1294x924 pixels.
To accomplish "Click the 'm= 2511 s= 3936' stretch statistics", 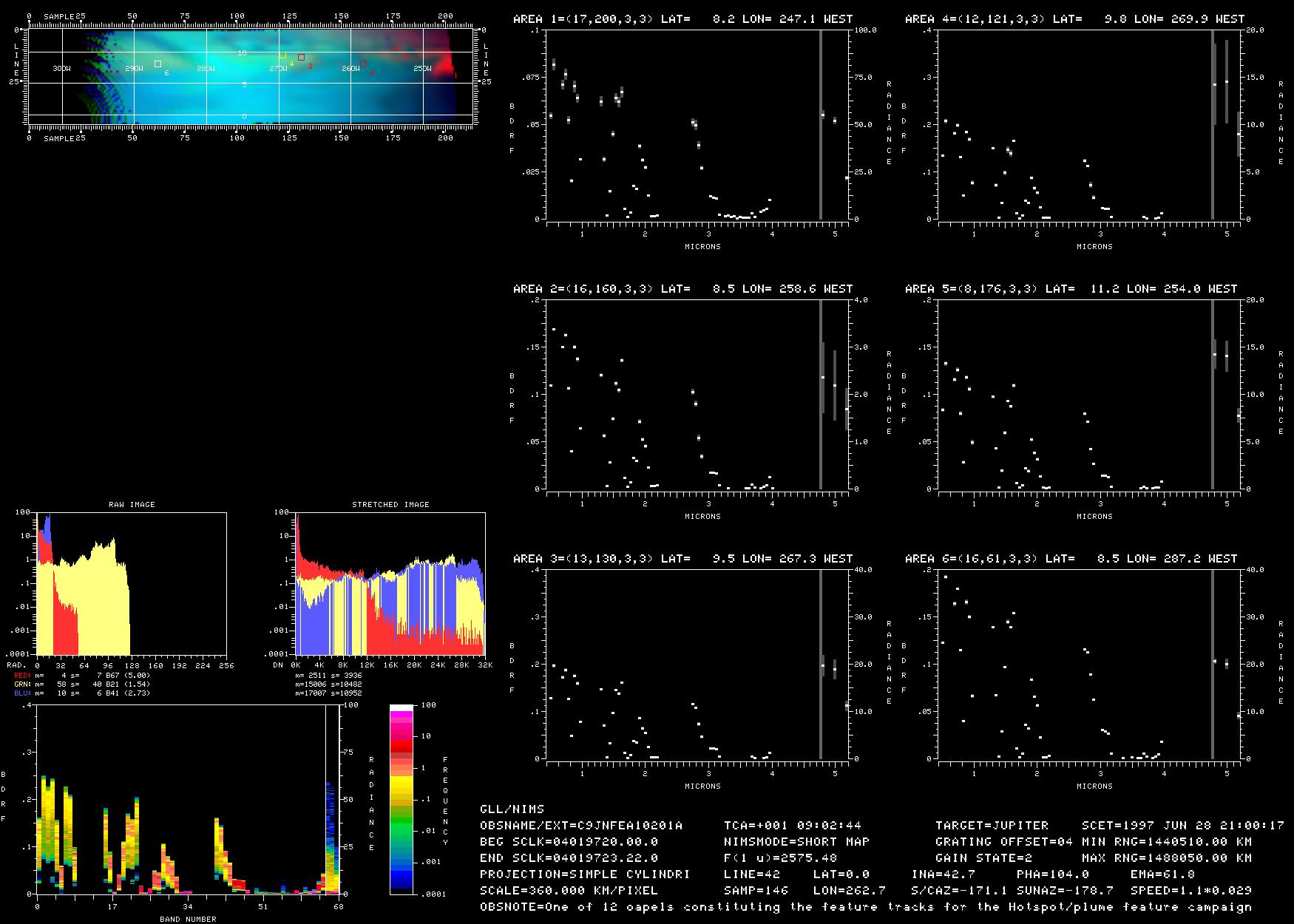I will click(328, 675).
